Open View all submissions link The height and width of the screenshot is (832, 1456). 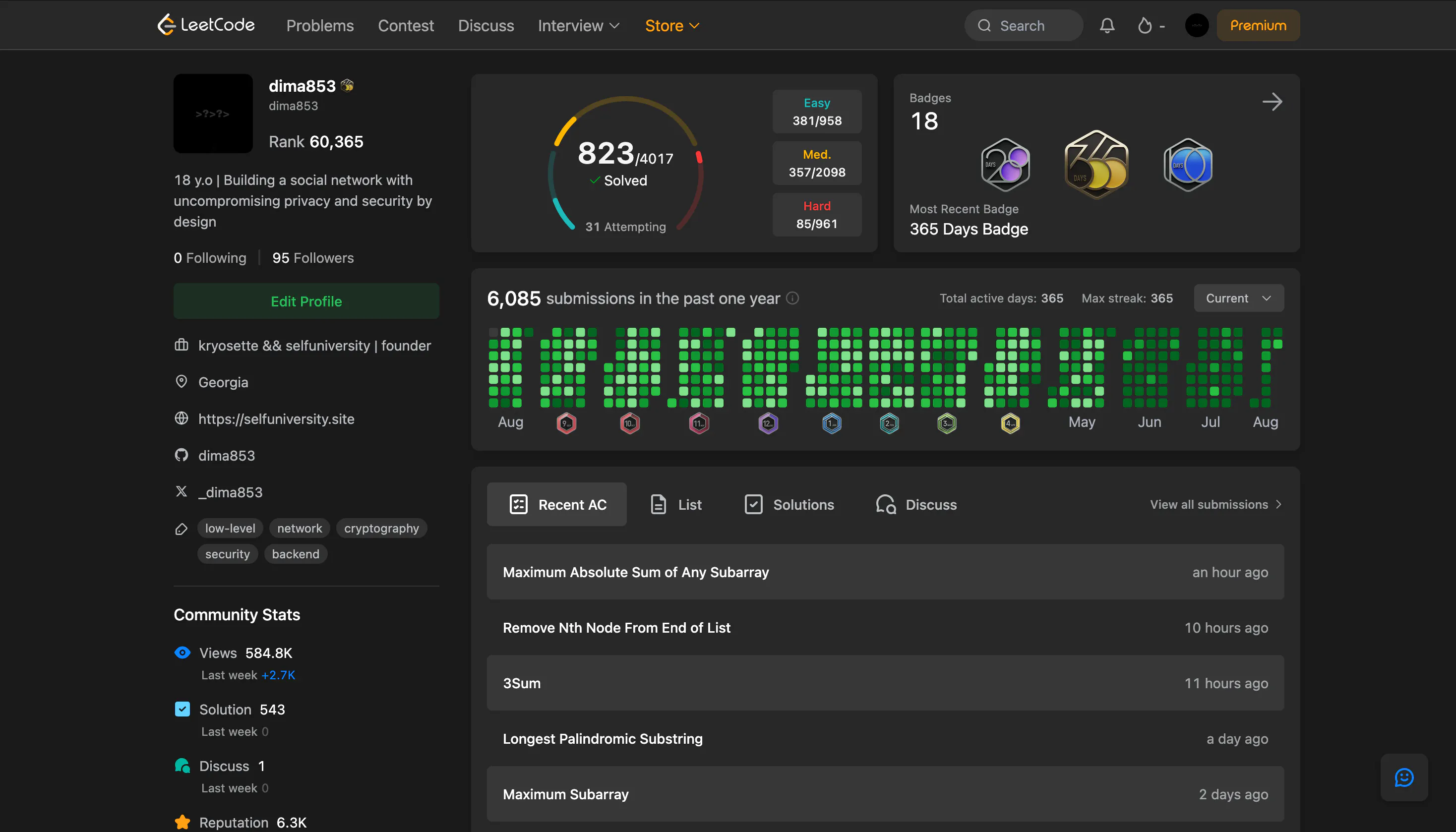pos(1216,505)
